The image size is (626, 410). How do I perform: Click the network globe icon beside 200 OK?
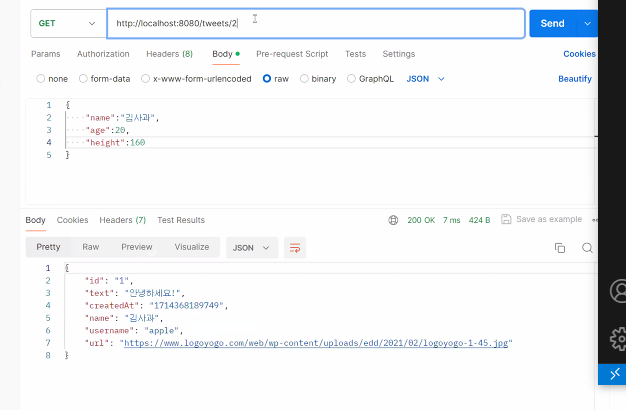tap(393, 220)
